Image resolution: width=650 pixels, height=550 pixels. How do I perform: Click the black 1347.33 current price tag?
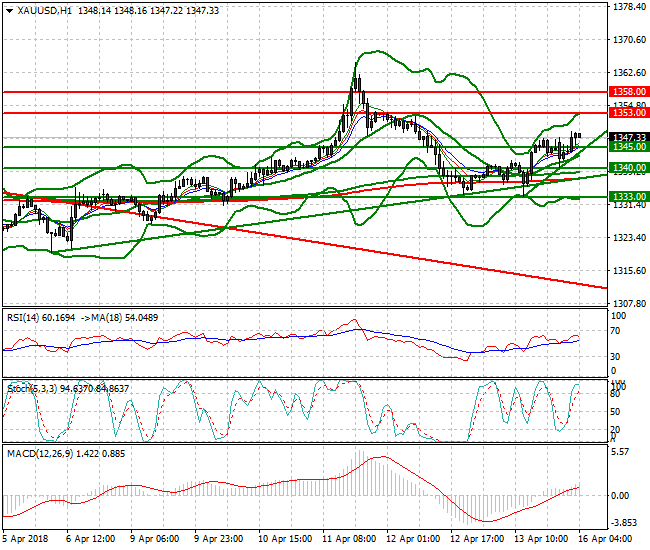pos(628,137)
